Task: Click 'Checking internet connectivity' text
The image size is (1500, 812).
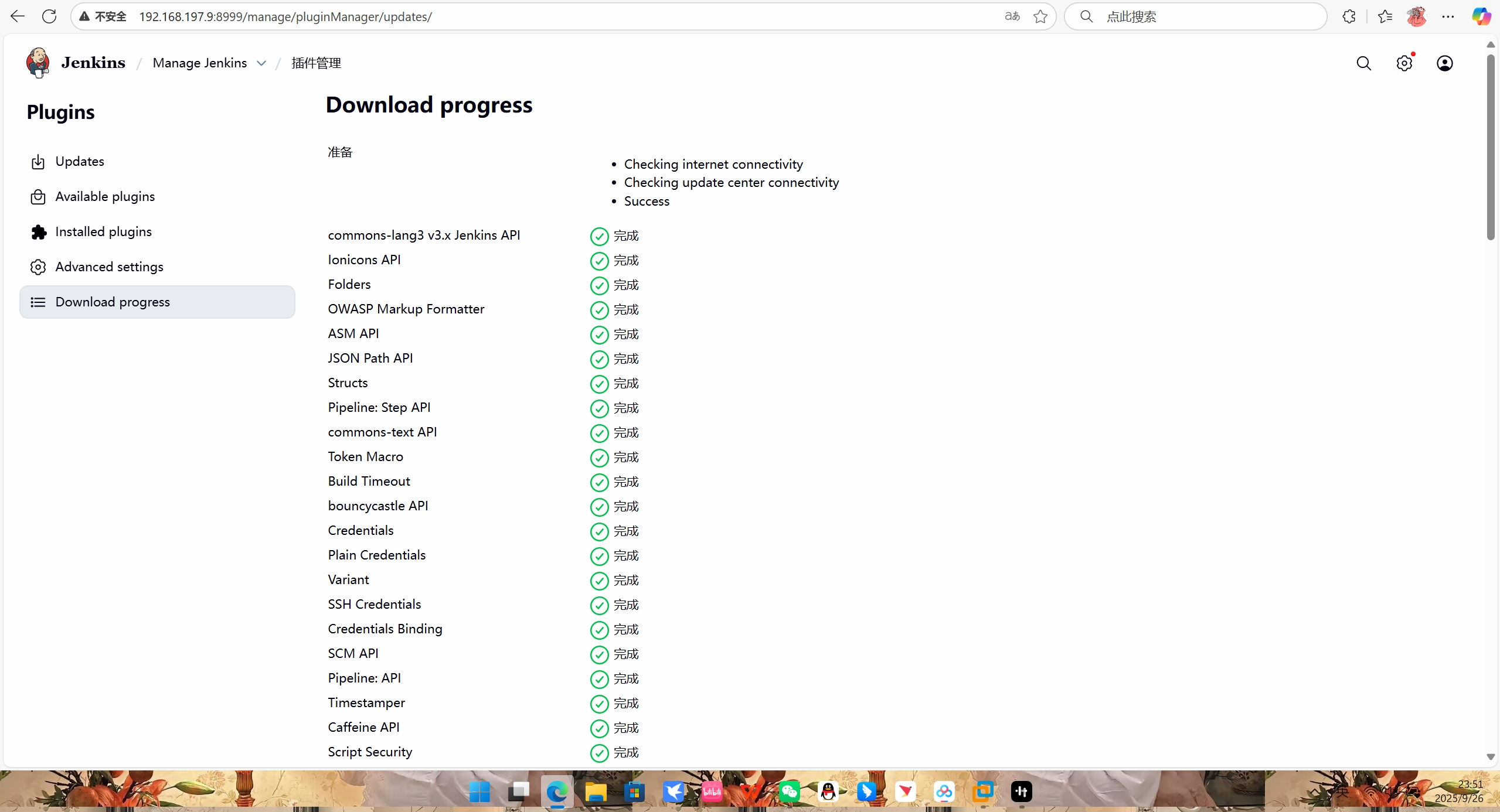Action: point(713,164)
